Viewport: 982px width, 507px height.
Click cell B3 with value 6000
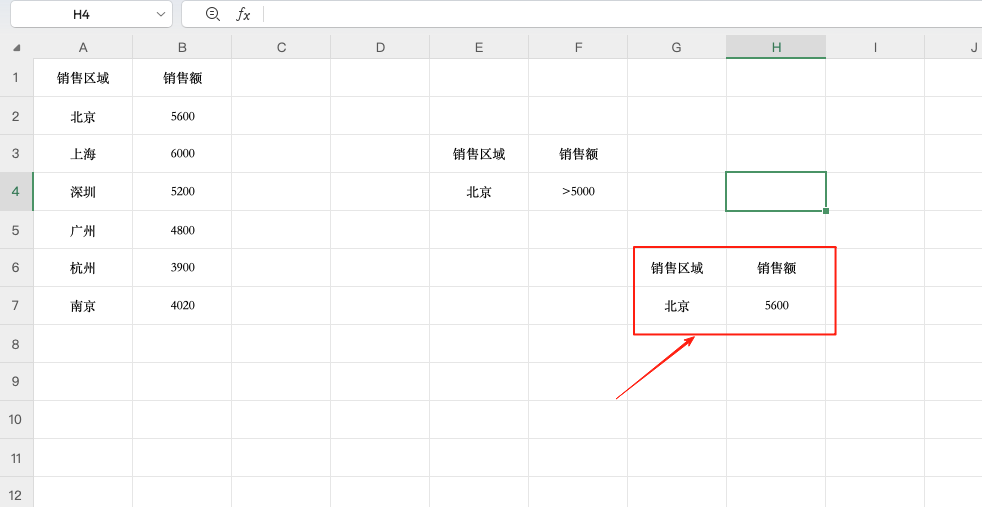(x=182, y=154)
